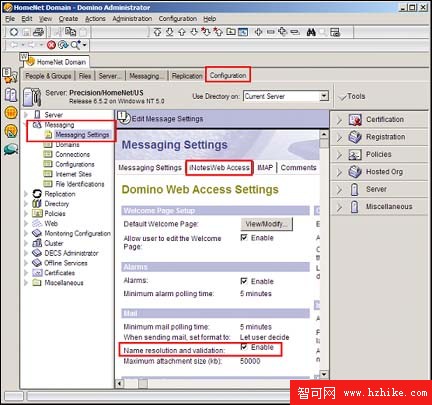Expand the Certification tools section
The width and height of the screenshot is (432, 405).
point(339,120)
